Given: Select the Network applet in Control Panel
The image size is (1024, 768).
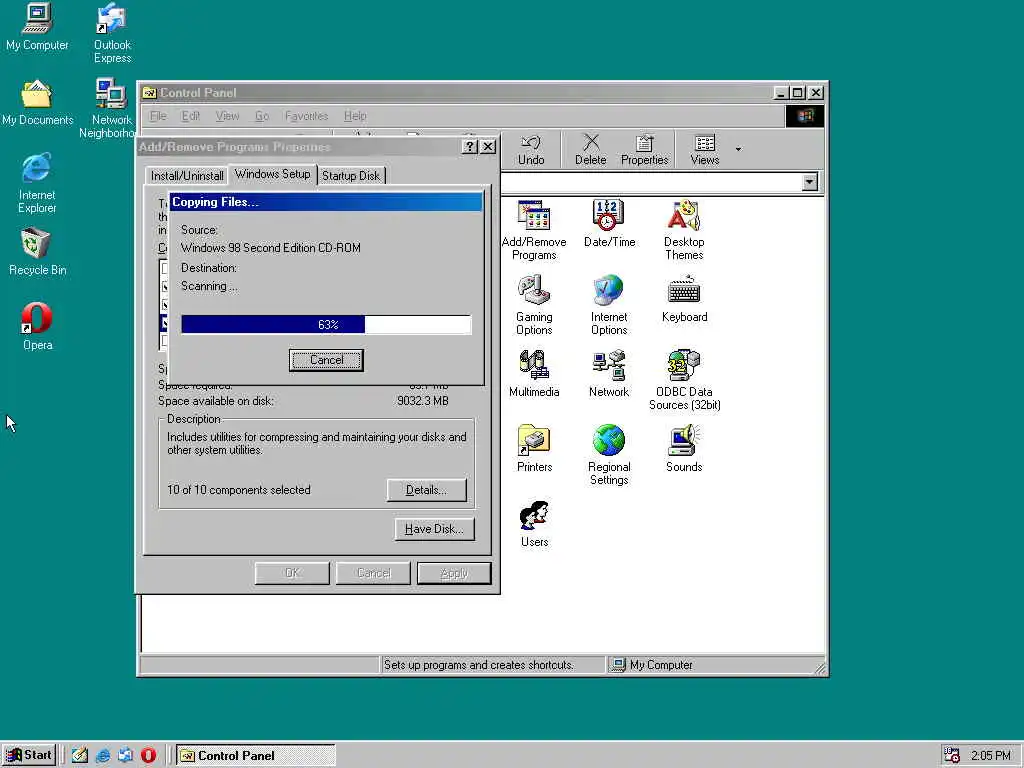Looking at the screenshot, I should pyautogui.click(x=609, y=374).
